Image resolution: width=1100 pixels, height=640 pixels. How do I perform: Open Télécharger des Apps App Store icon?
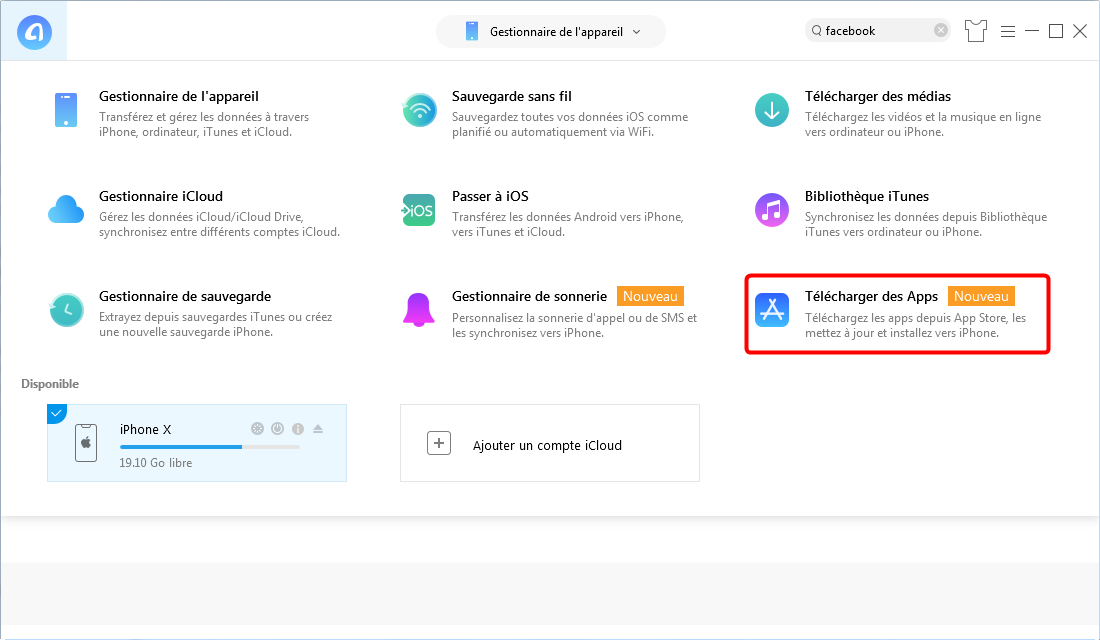click(x=772, y=310)
